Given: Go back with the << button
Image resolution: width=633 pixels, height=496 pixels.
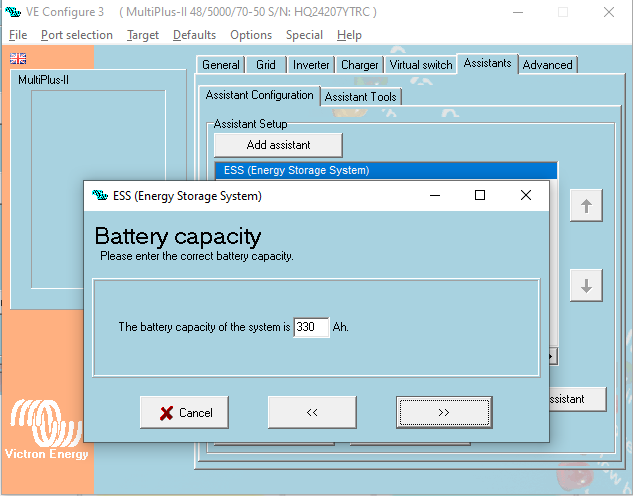Looking at the screenshot, I should pos(312,412).
